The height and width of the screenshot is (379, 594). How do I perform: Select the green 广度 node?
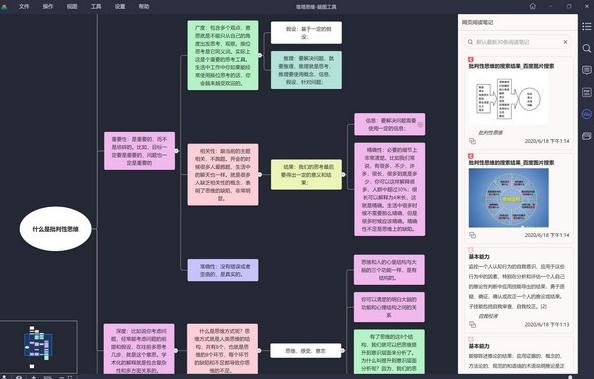pos(223,55)
